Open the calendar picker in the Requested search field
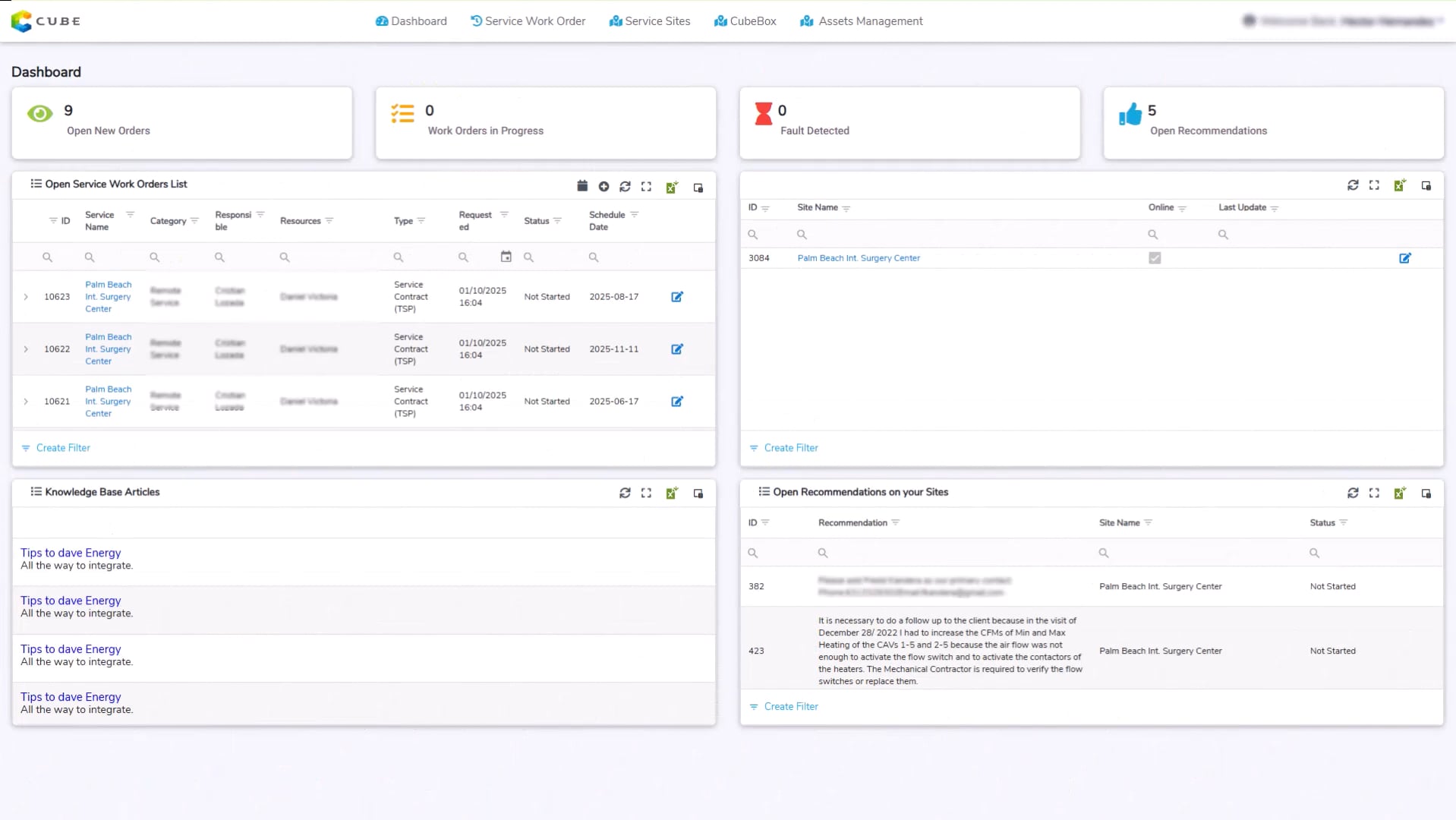The image size is (1456, 820). point(506,257)
